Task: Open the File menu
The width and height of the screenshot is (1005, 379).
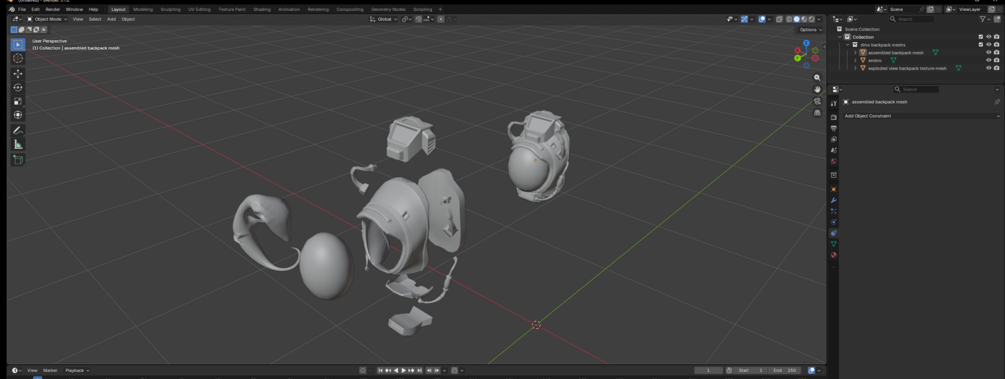Action: (x=22, y=10)
